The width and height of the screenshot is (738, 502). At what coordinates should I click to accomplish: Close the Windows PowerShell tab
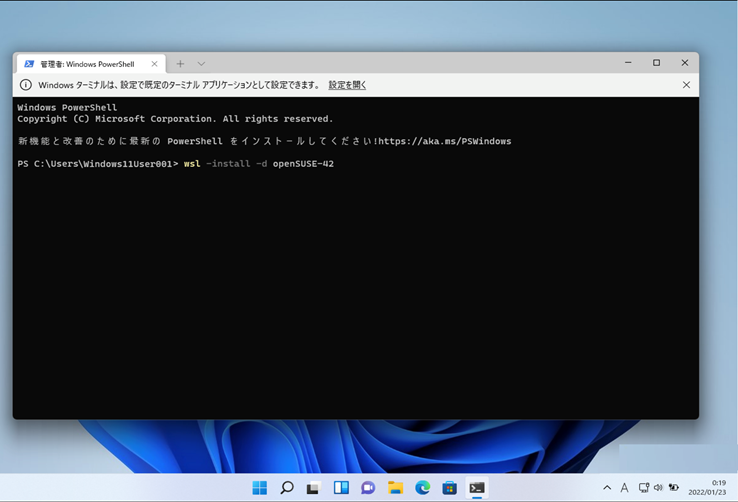pyautogui.click(x=154, y=64)
